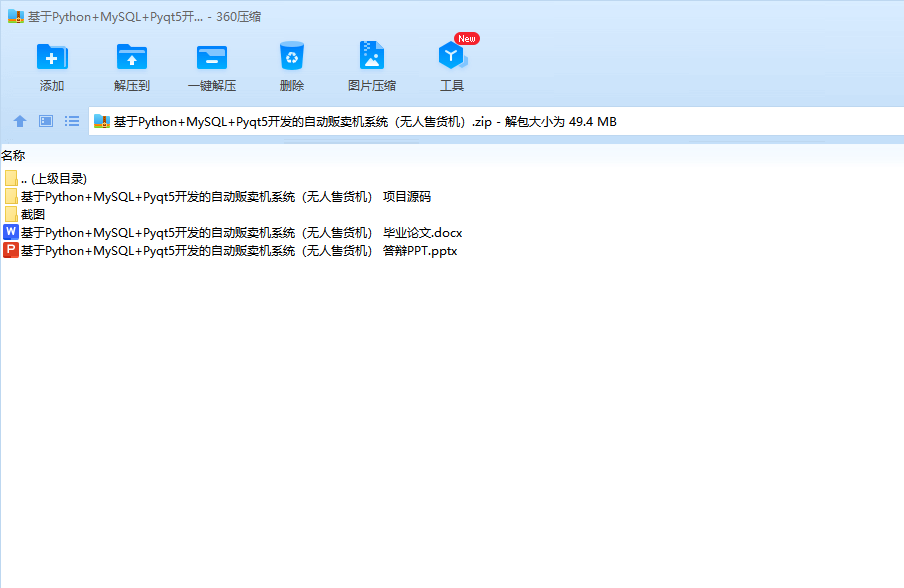Select the 毕业论文.docx file name

tap(242, 232)
